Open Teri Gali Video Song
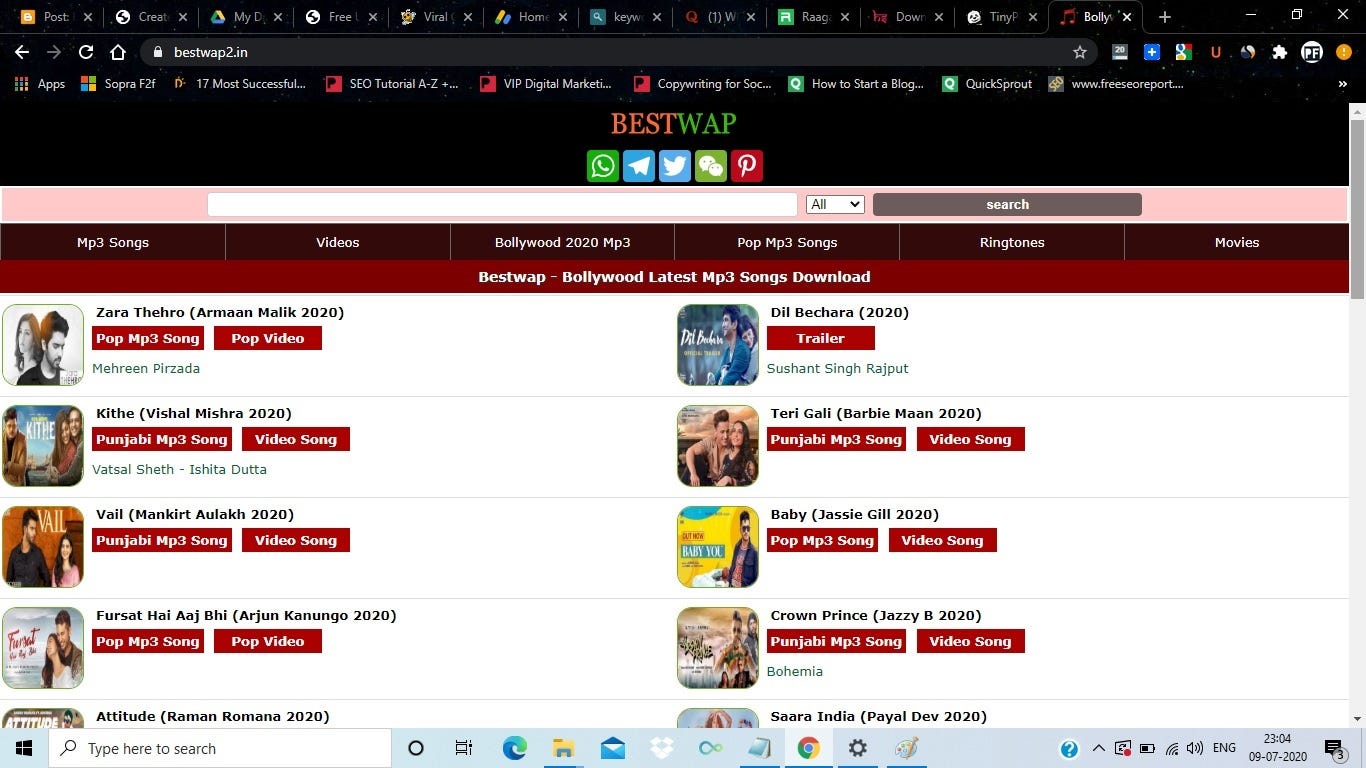This screenshot has height=768, width=1366. coord(970,439)
